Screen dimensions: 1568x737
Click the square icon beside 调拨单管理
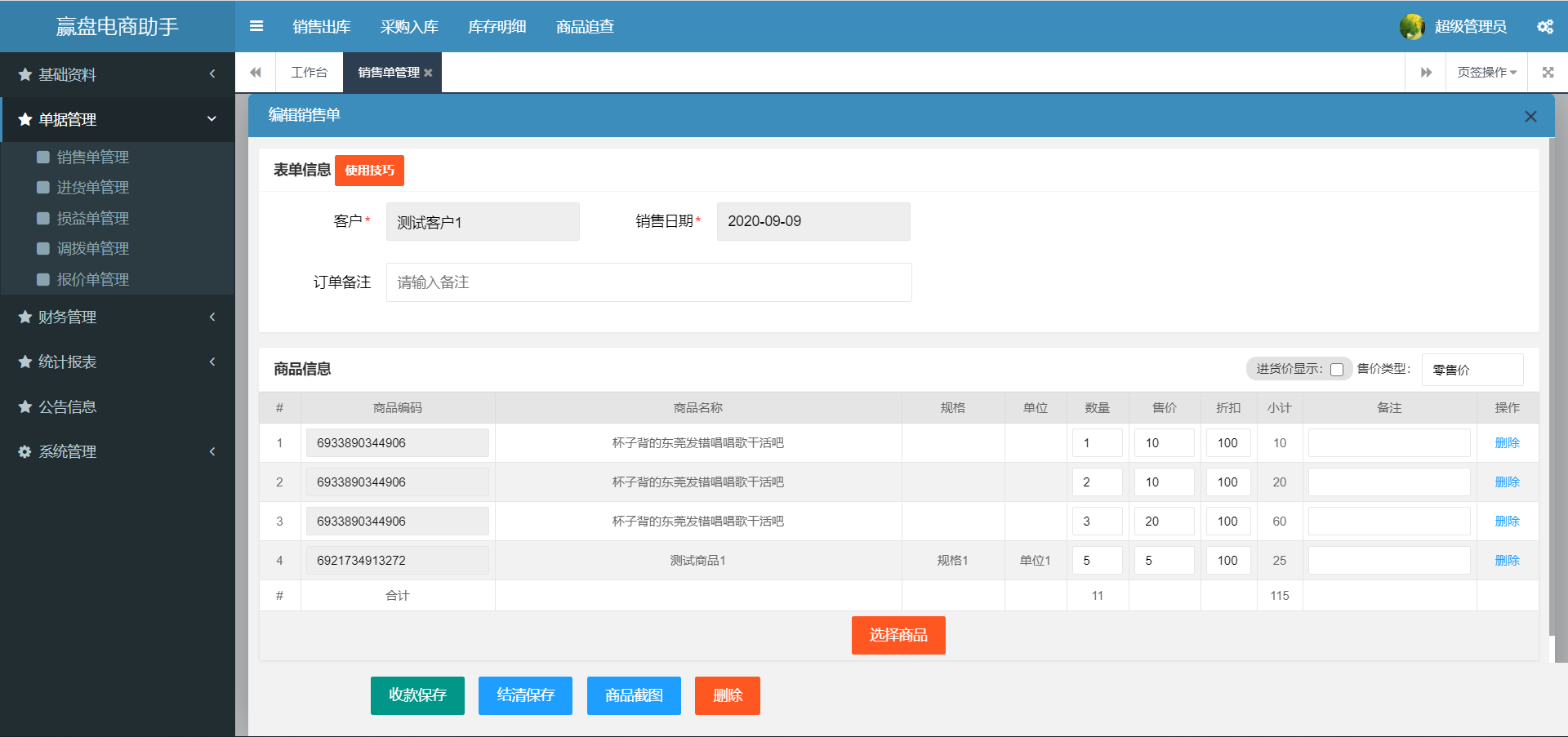[43, 248]
